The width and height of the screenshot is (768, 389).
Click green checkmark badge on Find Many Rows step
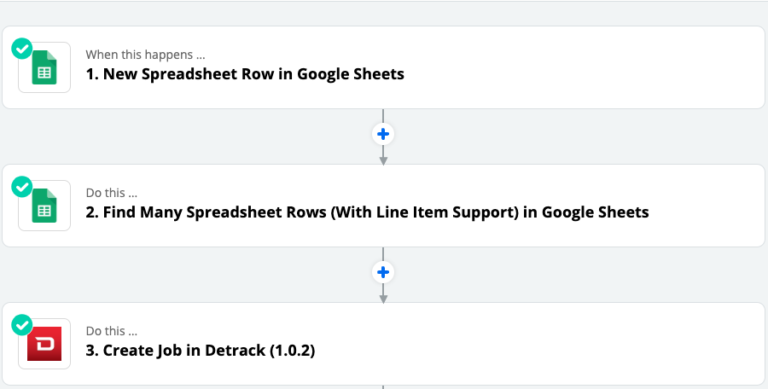[x=22, y=187]
